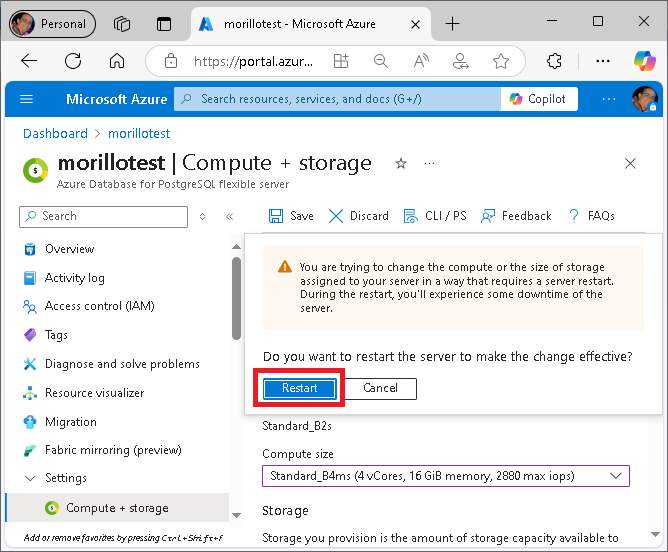This screenshot has height=552, width=668.
Task: Refresh the browser page
Action: (x=73, y=61)
